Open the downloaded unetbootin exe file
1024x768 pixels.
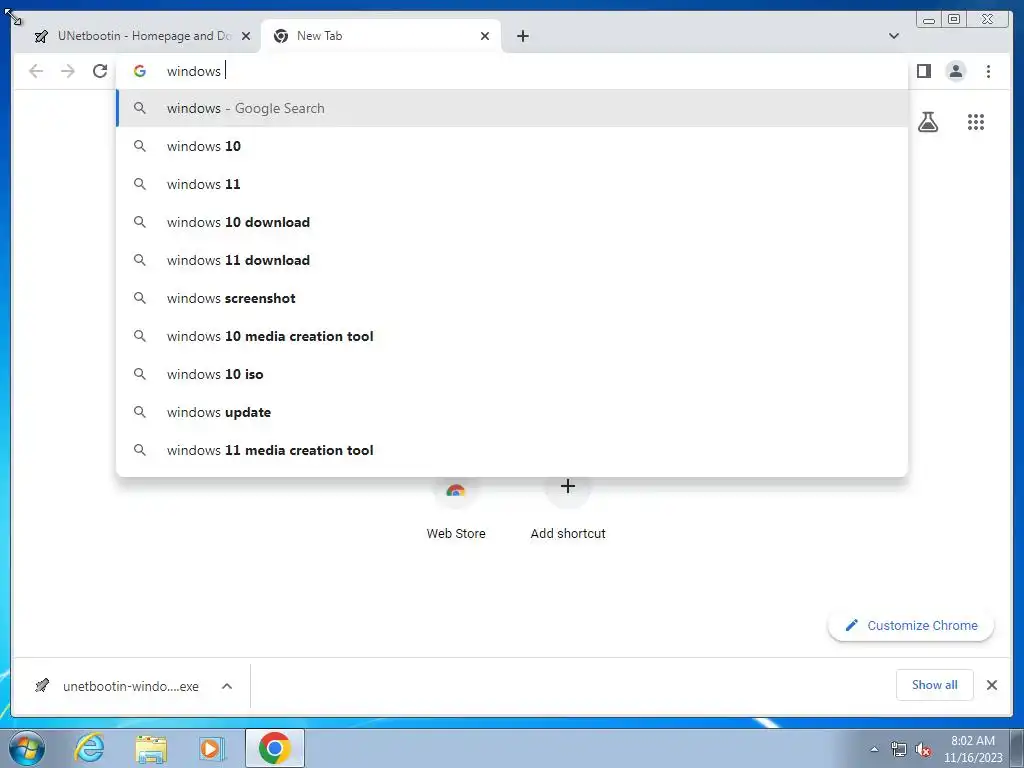(118, 686)
